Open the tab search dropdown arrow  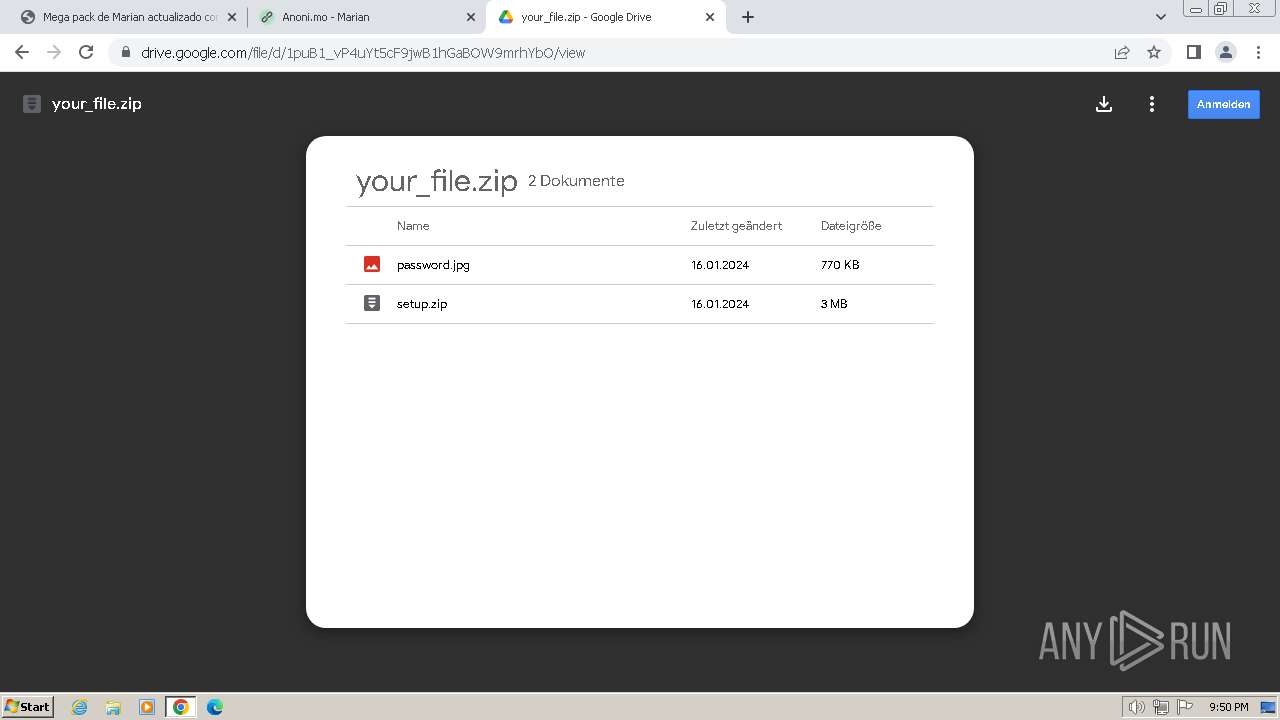click(1161, 17)
